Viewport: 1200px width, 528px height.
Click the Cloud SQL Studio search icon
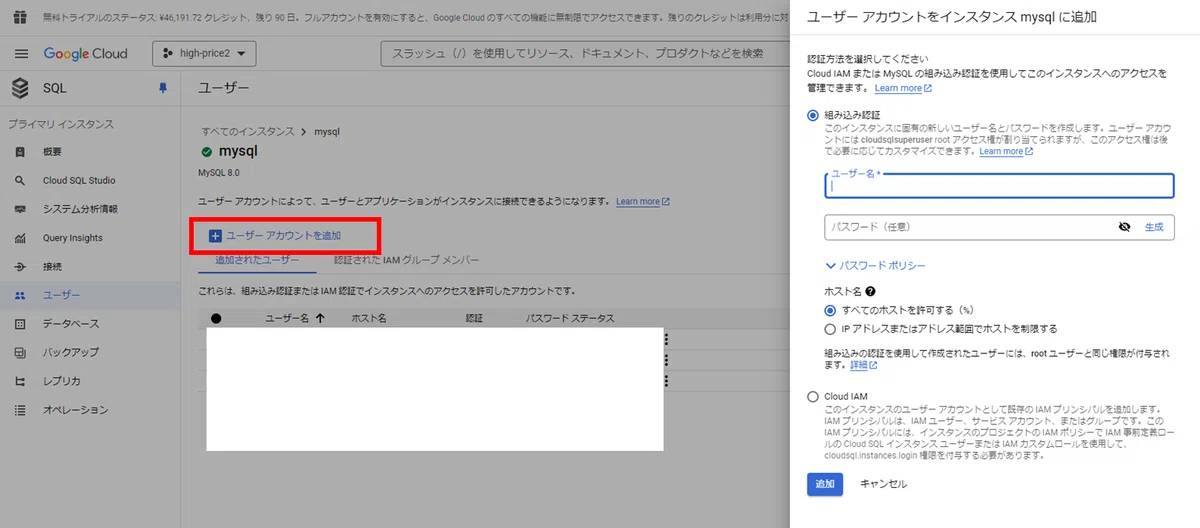pos(20,181)
